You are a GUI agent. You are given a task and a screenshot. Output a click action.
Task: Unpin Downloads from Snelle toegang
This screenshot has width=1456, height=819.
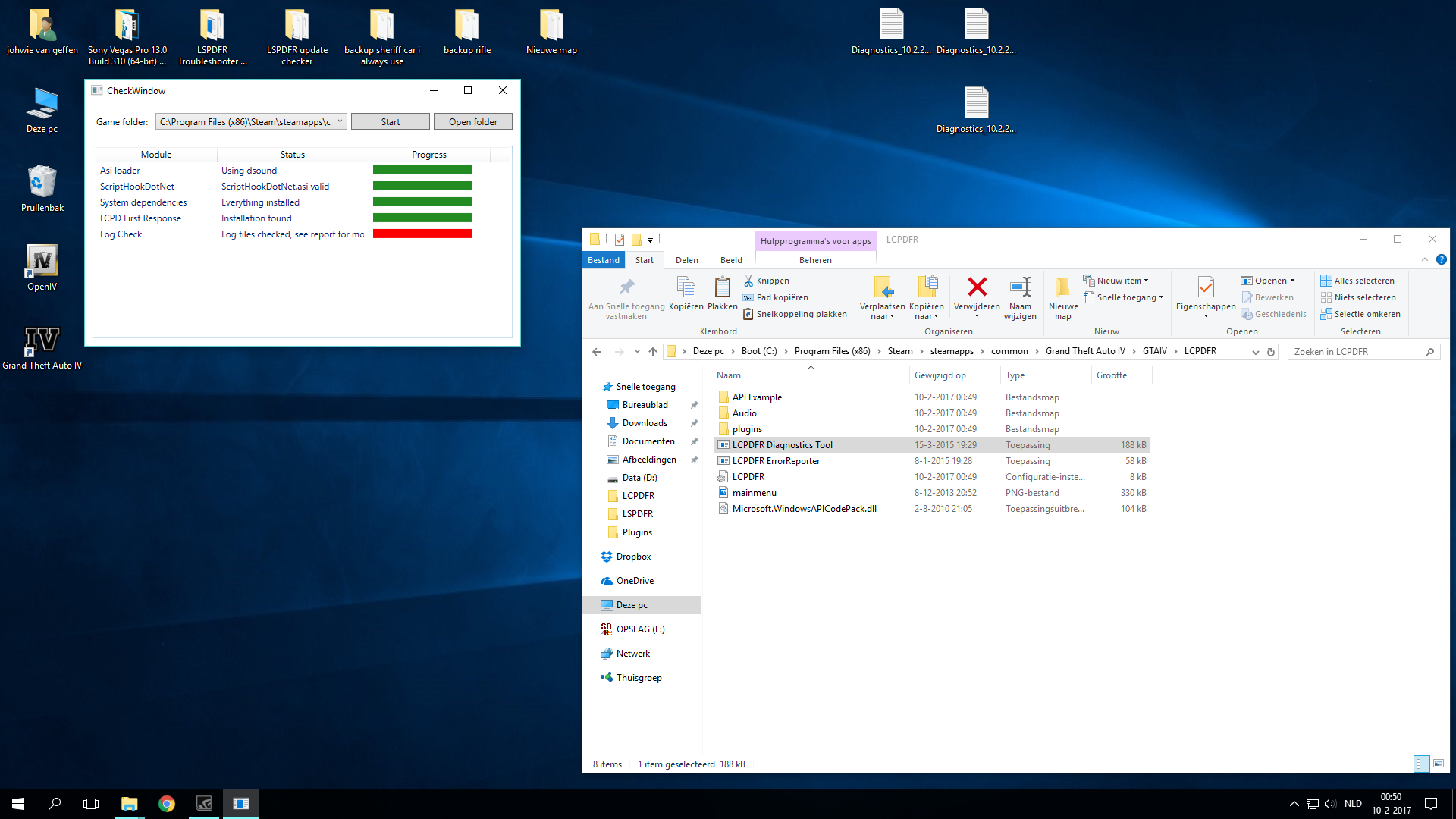coord(694,423)
